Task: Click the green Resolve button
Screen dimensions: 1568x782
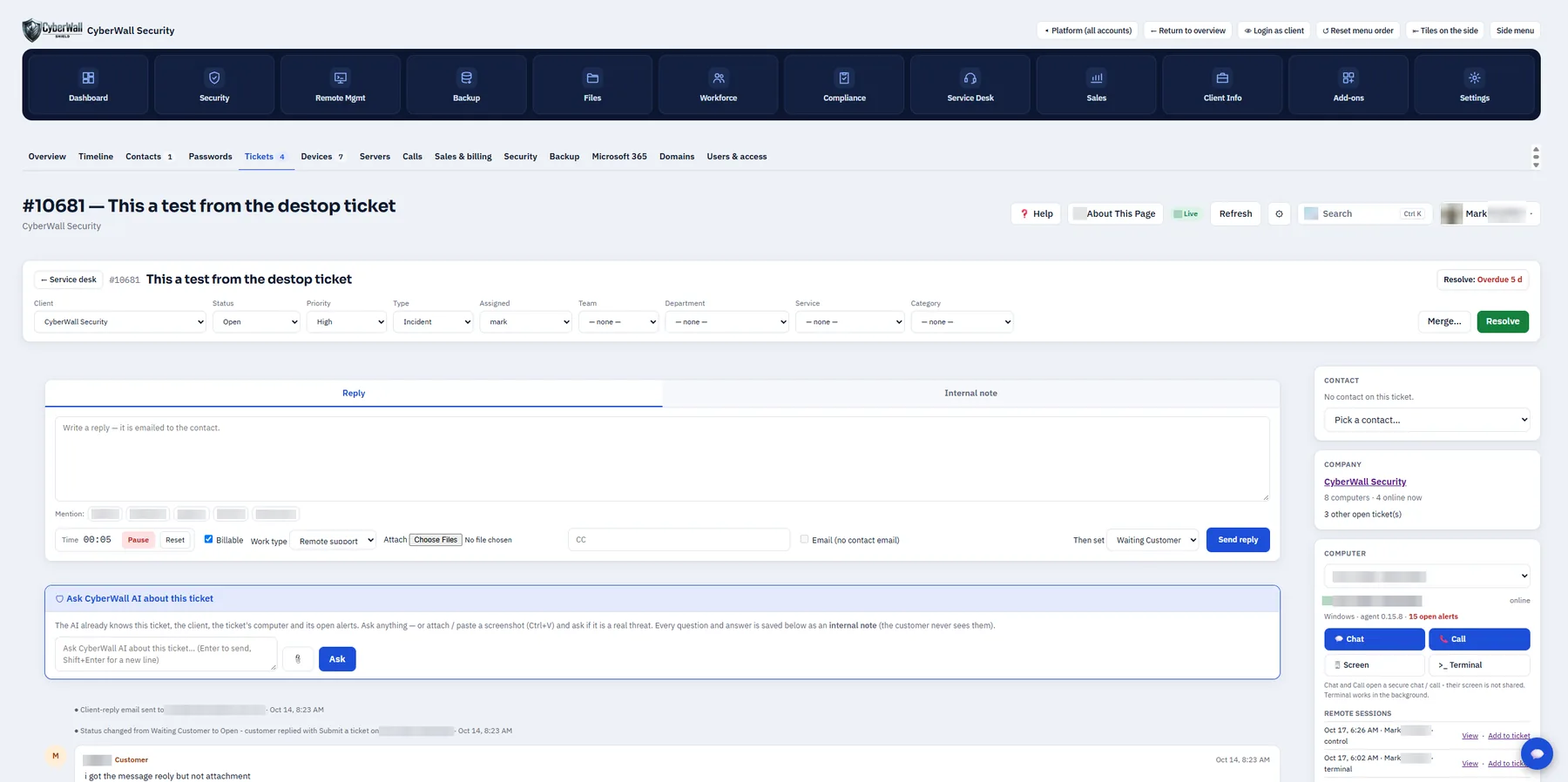Action: point(1503,322)
